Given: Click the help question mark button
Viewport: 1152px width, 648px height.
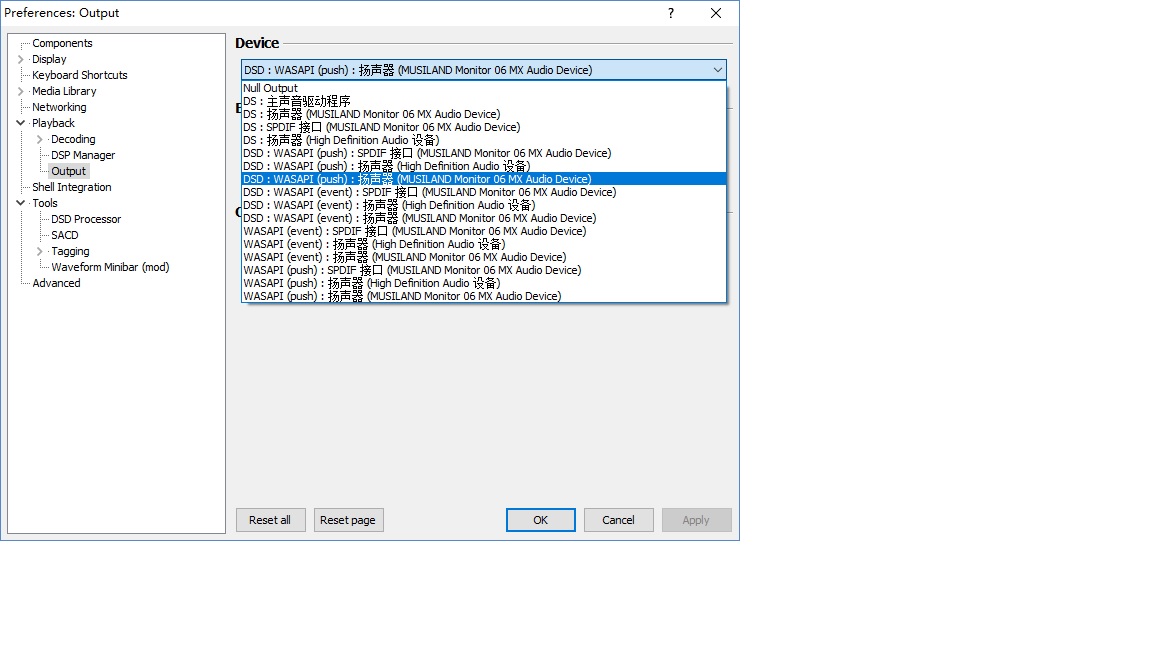Looking at the screenshot, I should (671, 13).
